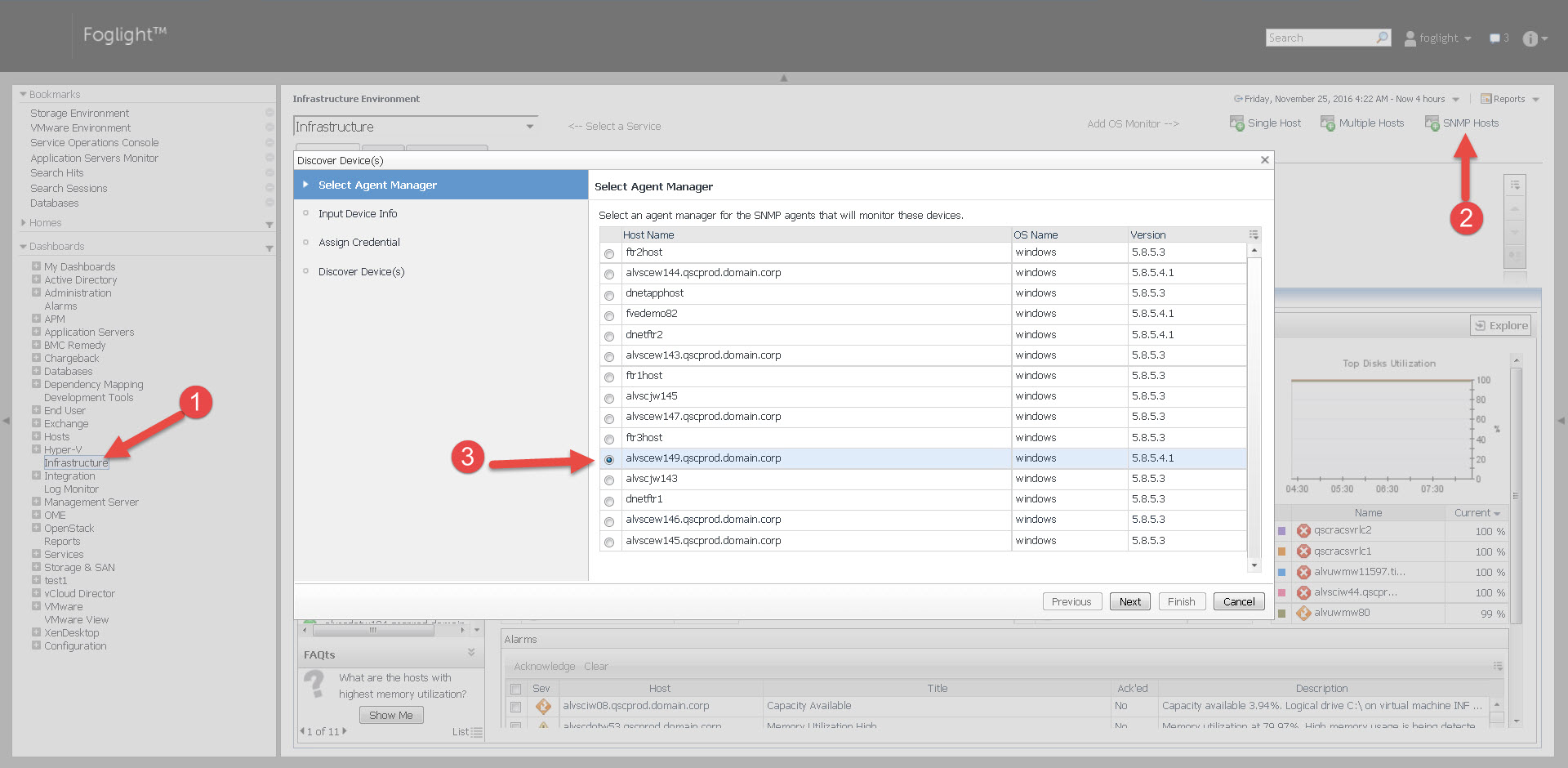The image size is (1568, 768).
Task: Click the Previous button
Action: click(x=1071, y=601)
